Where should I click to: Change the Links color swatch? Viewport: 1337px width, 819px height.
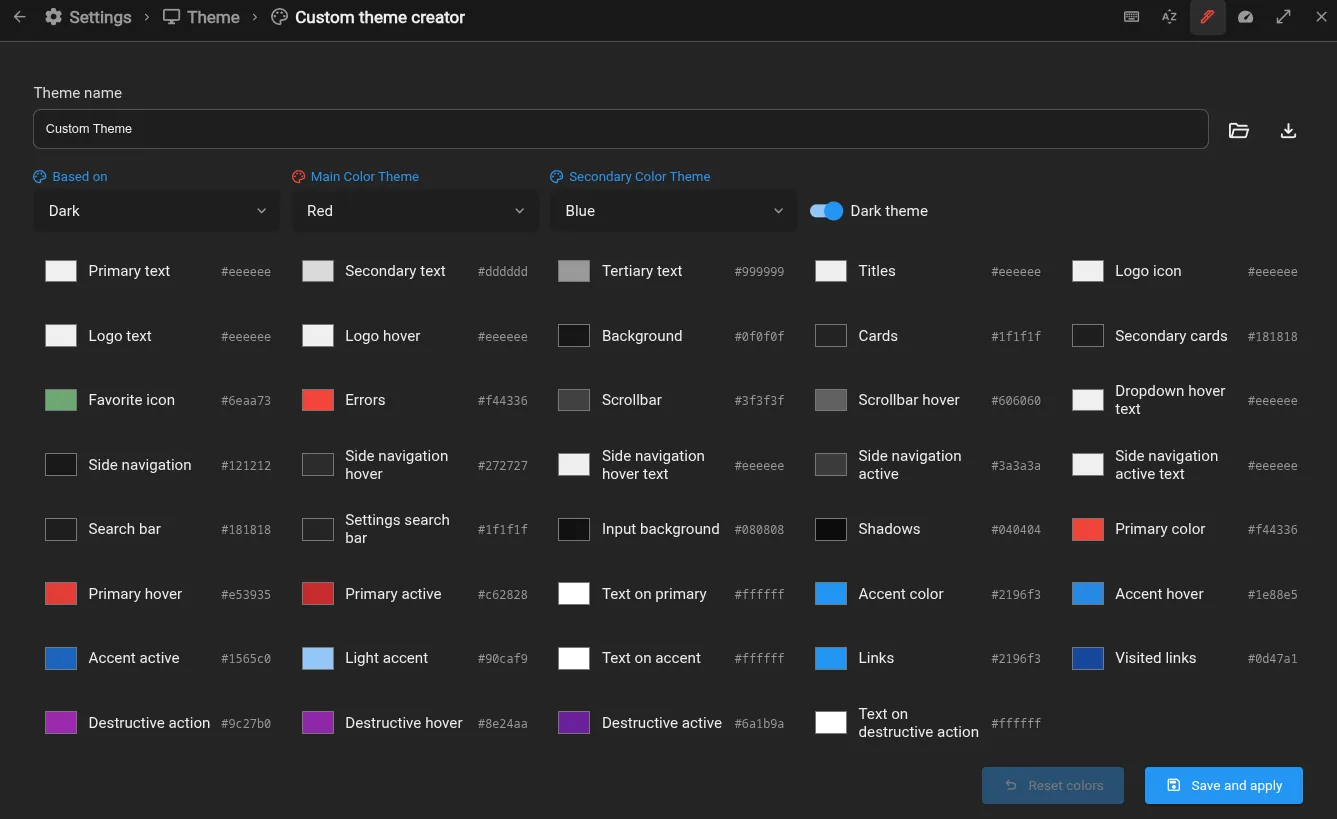coord(831,658)
